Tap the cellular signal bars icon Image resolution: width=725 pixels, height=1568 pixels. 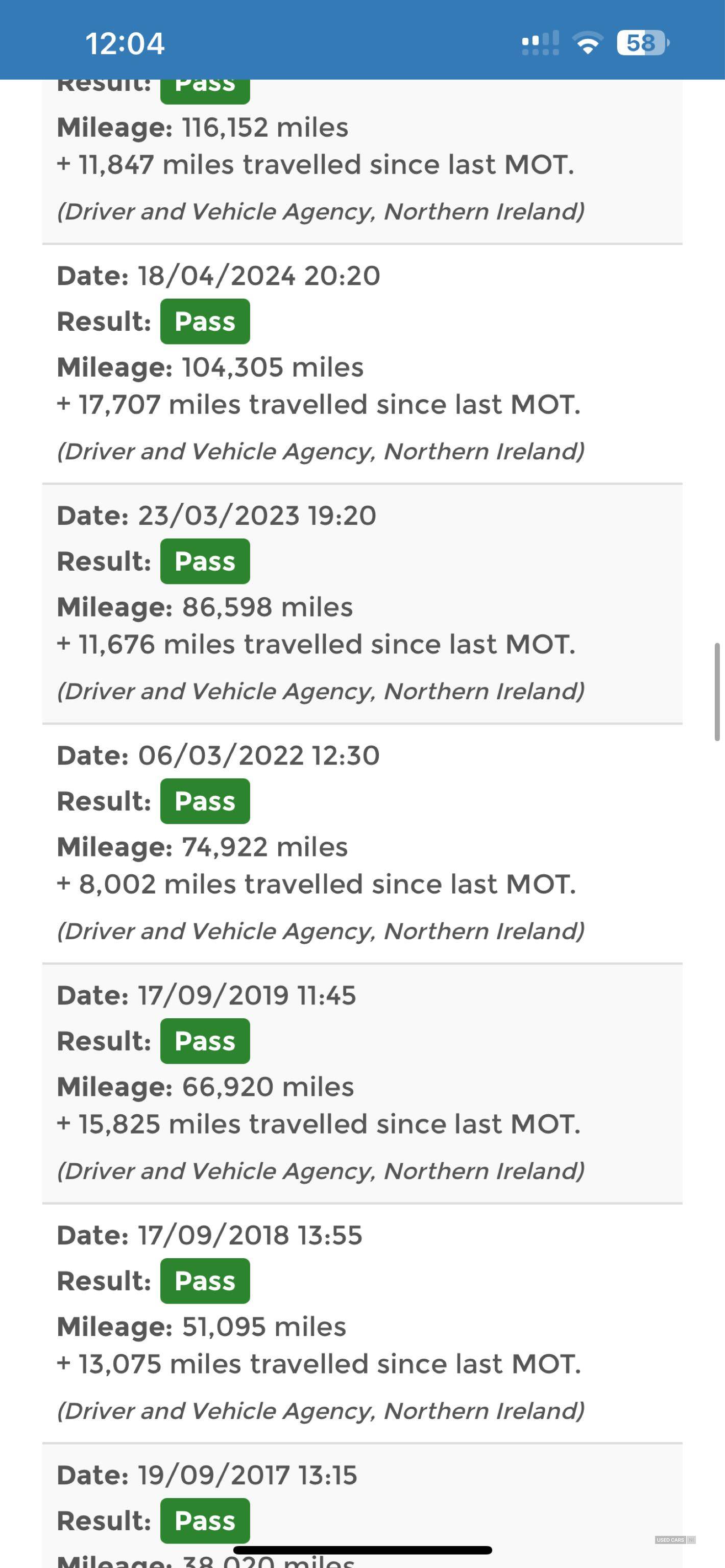541,43
